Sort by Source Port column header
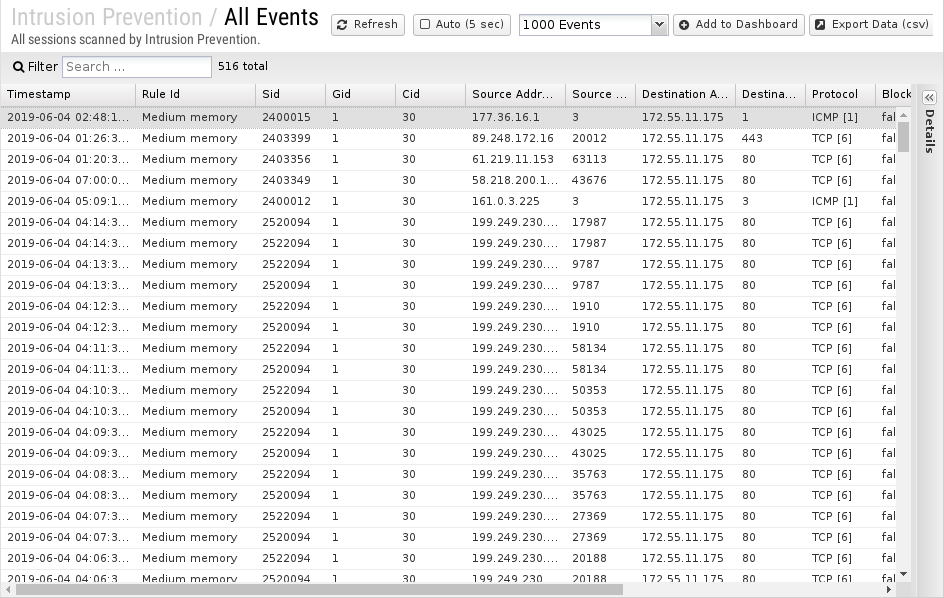944x598 pixels. point(600,95)
